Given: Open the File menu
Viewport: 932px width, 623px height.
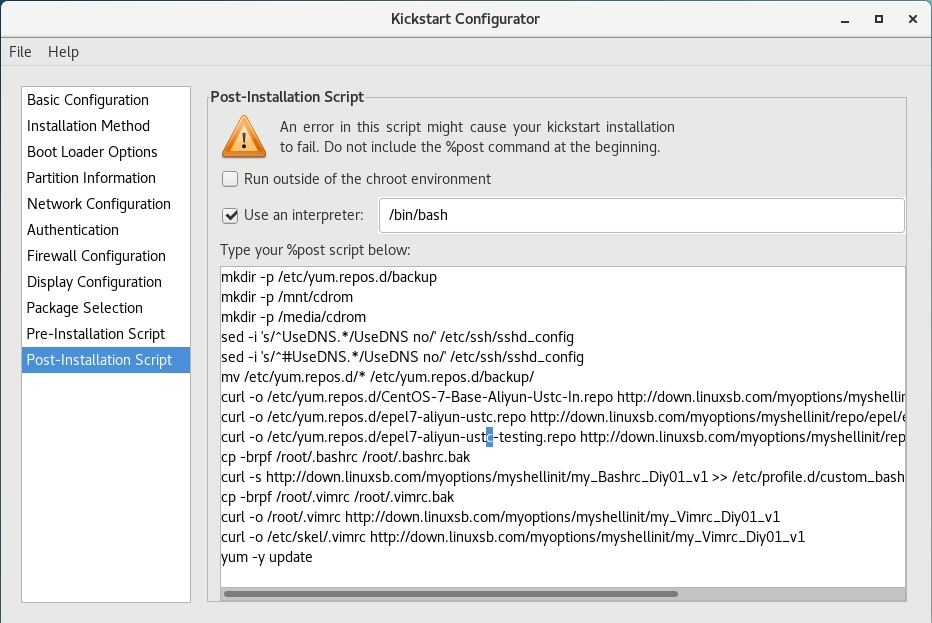Looking at the screenshot, I should (20, 52).
